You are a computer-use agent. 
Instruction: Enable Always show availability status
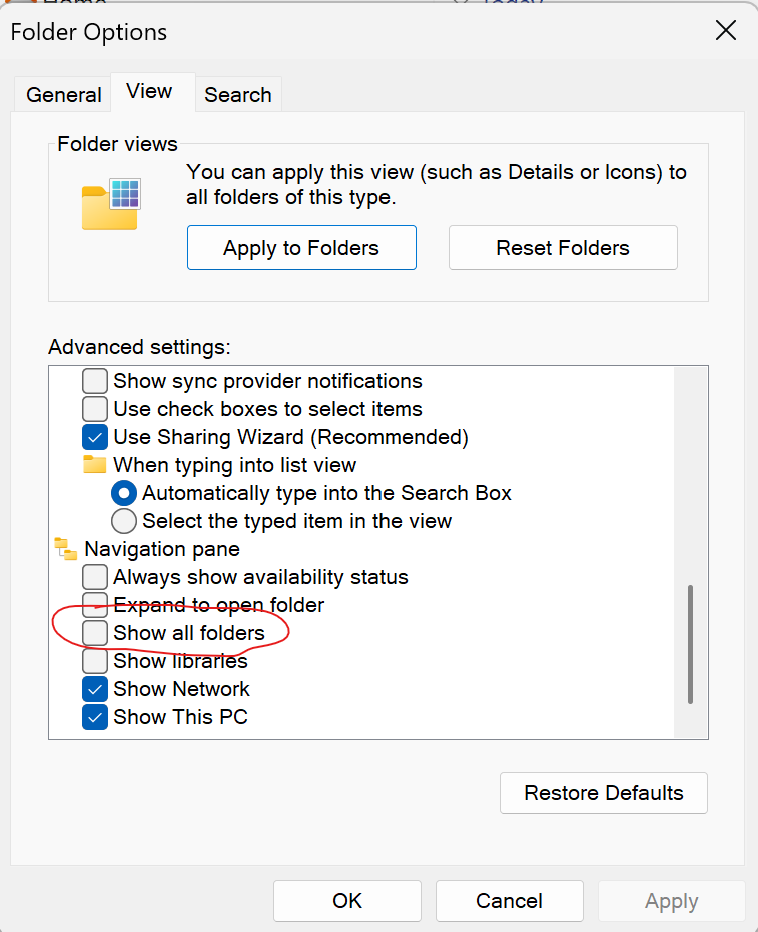coord(95,577)
